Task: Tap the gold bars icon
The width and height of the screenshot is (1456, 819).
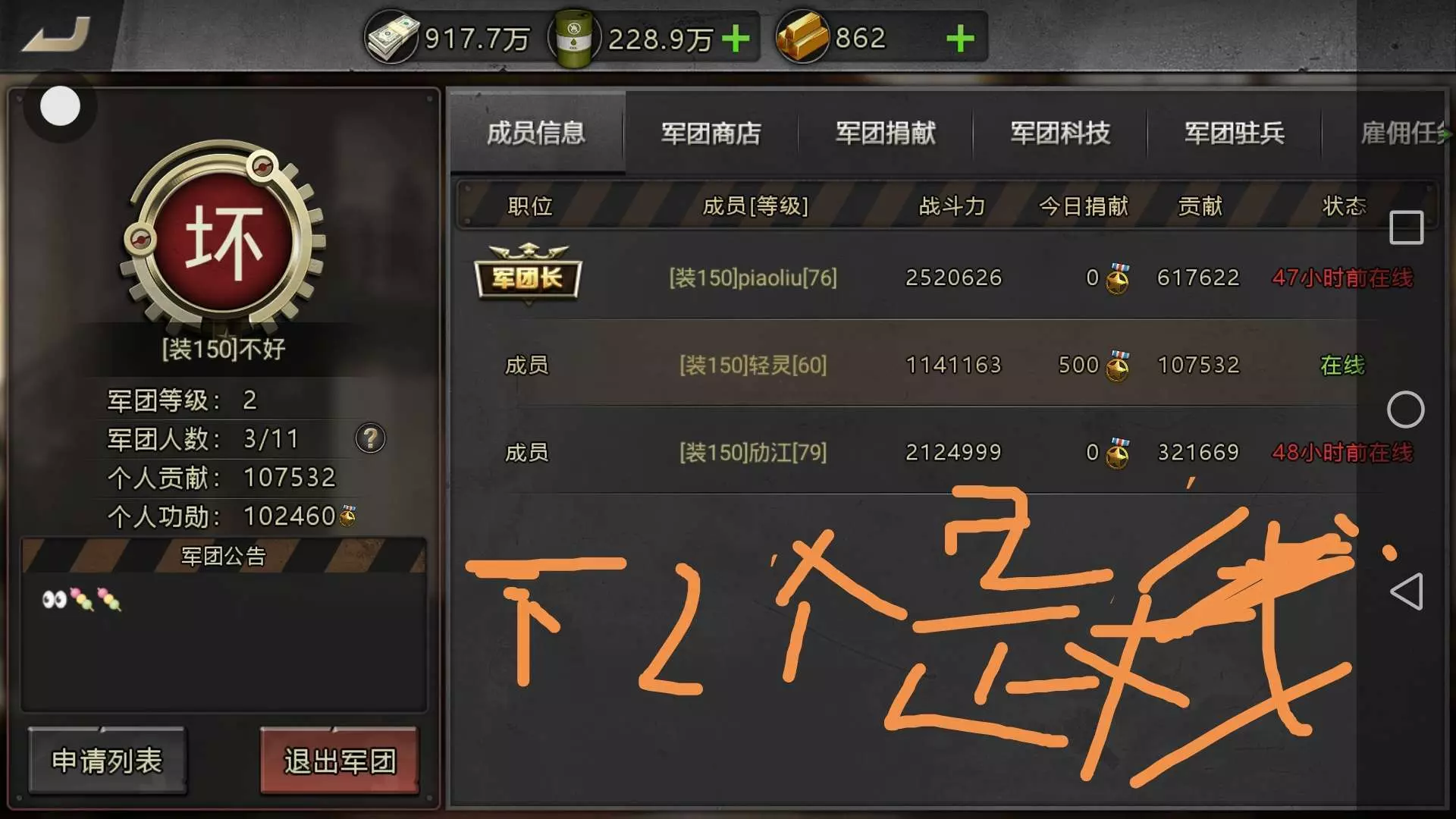Action: (802, 36)
